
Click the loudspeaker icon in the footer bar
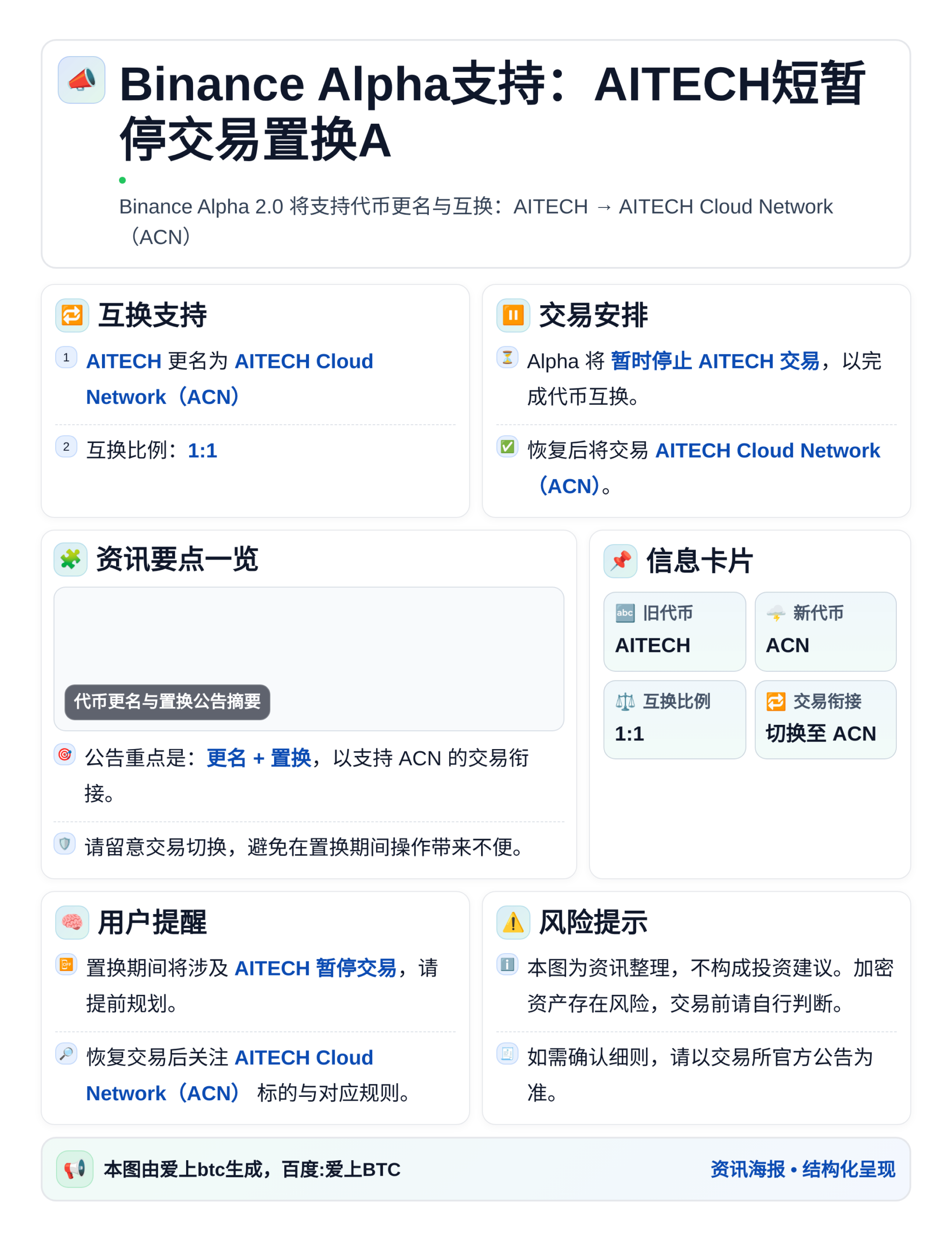(75, 1169)
